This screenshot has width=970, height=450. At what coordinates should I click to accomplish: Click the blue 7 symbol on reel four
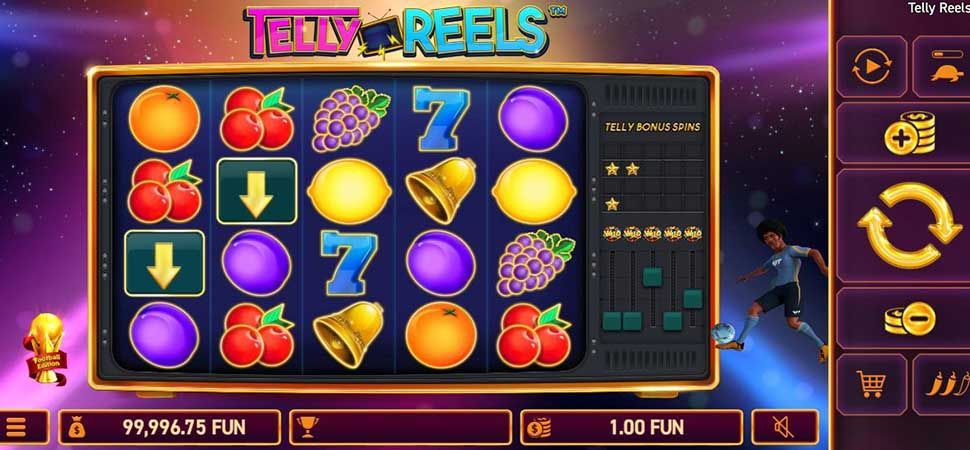tap(441, 119)
